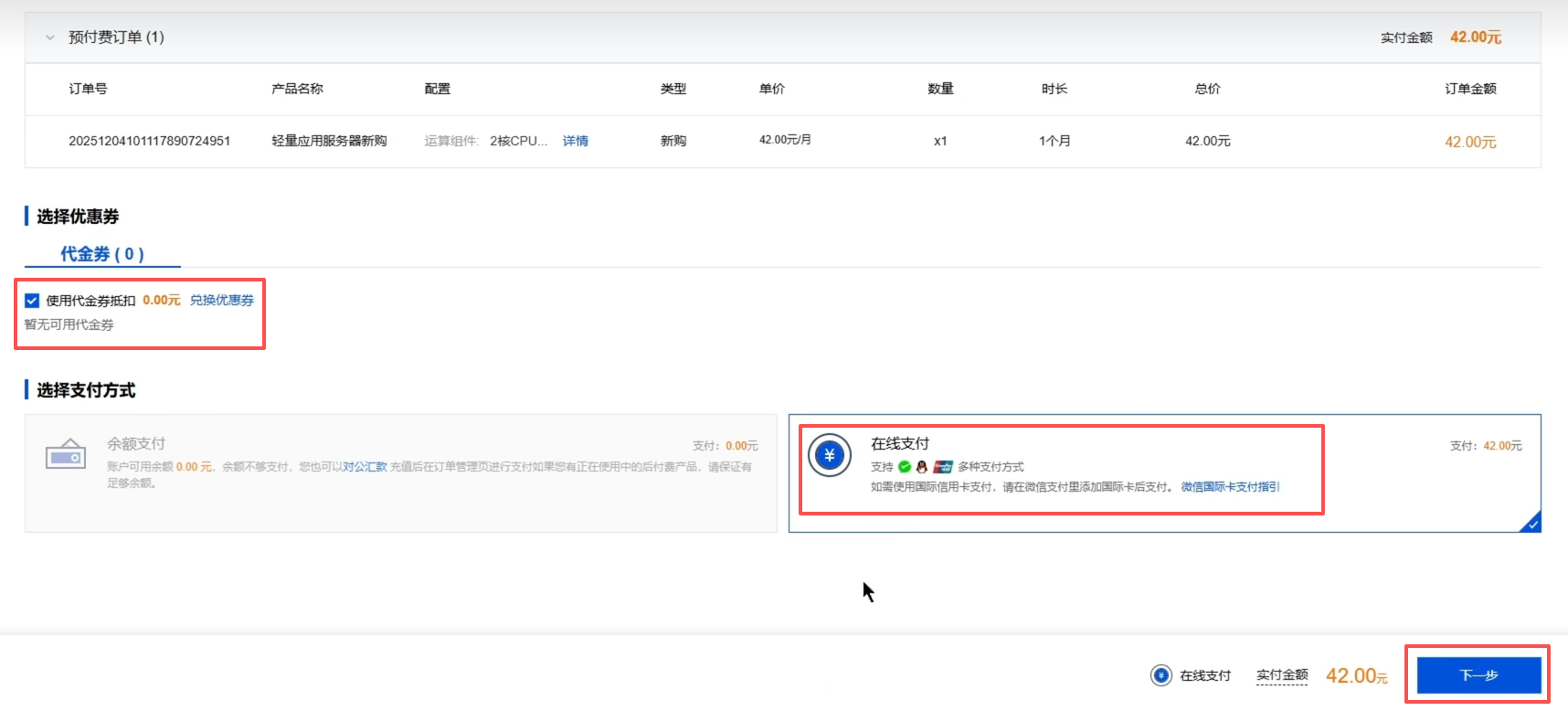Click the WeChat Pay green icon
The image size is (1568, 711).
(x=905, y=467)
